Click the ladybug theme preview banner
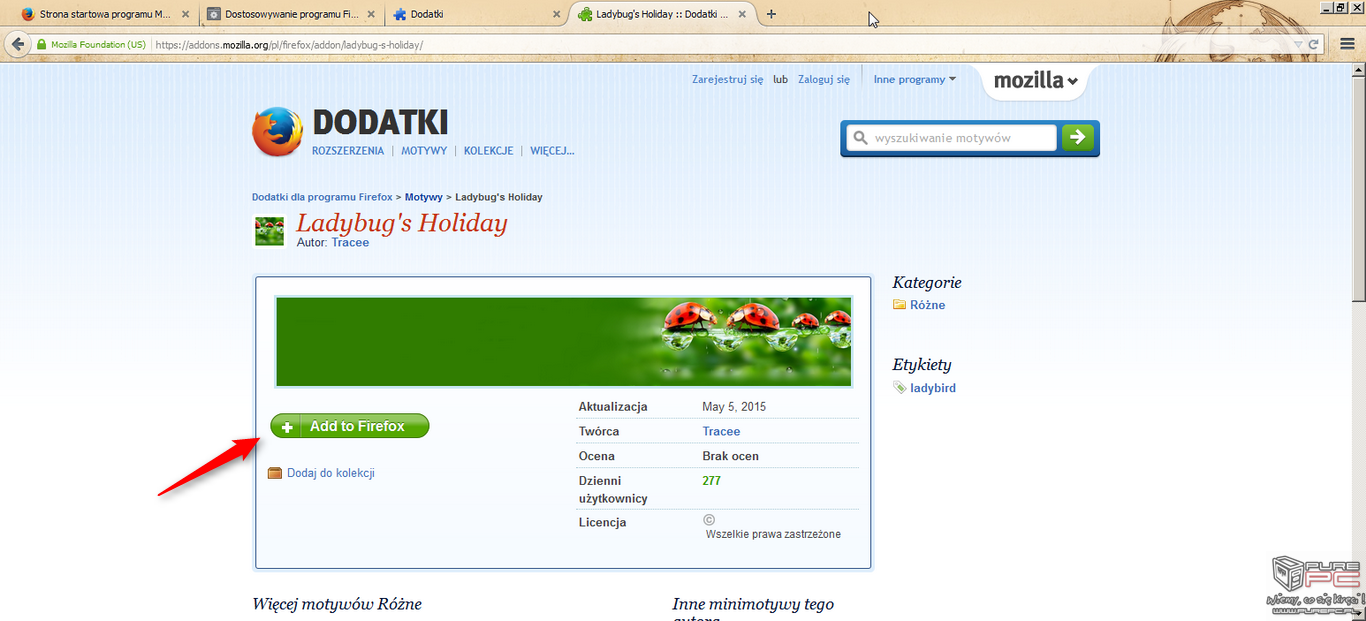1366x621 pixels. click(x=563, y=341)
